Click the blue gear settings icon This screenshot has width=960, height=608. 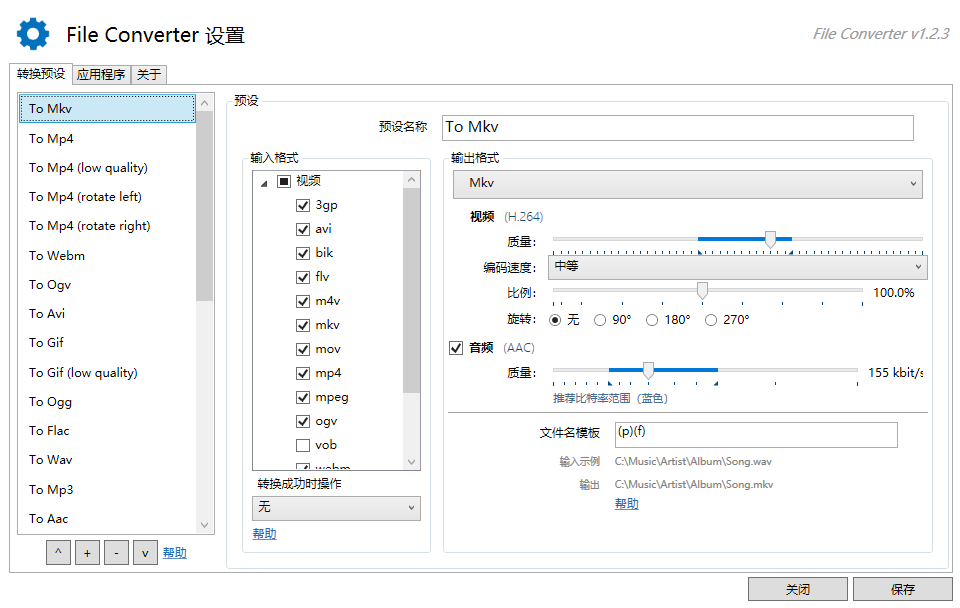pos(33,34)
